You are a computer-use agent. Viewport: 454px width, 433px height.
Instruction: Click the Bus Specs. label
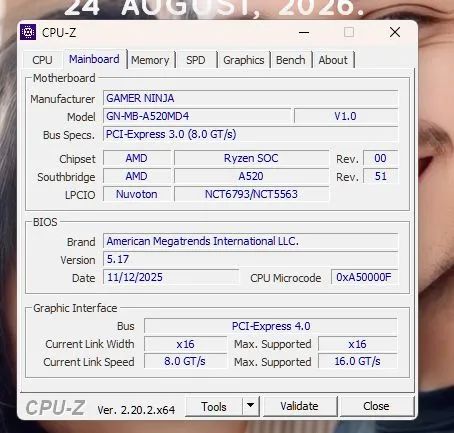pos(69,135)
